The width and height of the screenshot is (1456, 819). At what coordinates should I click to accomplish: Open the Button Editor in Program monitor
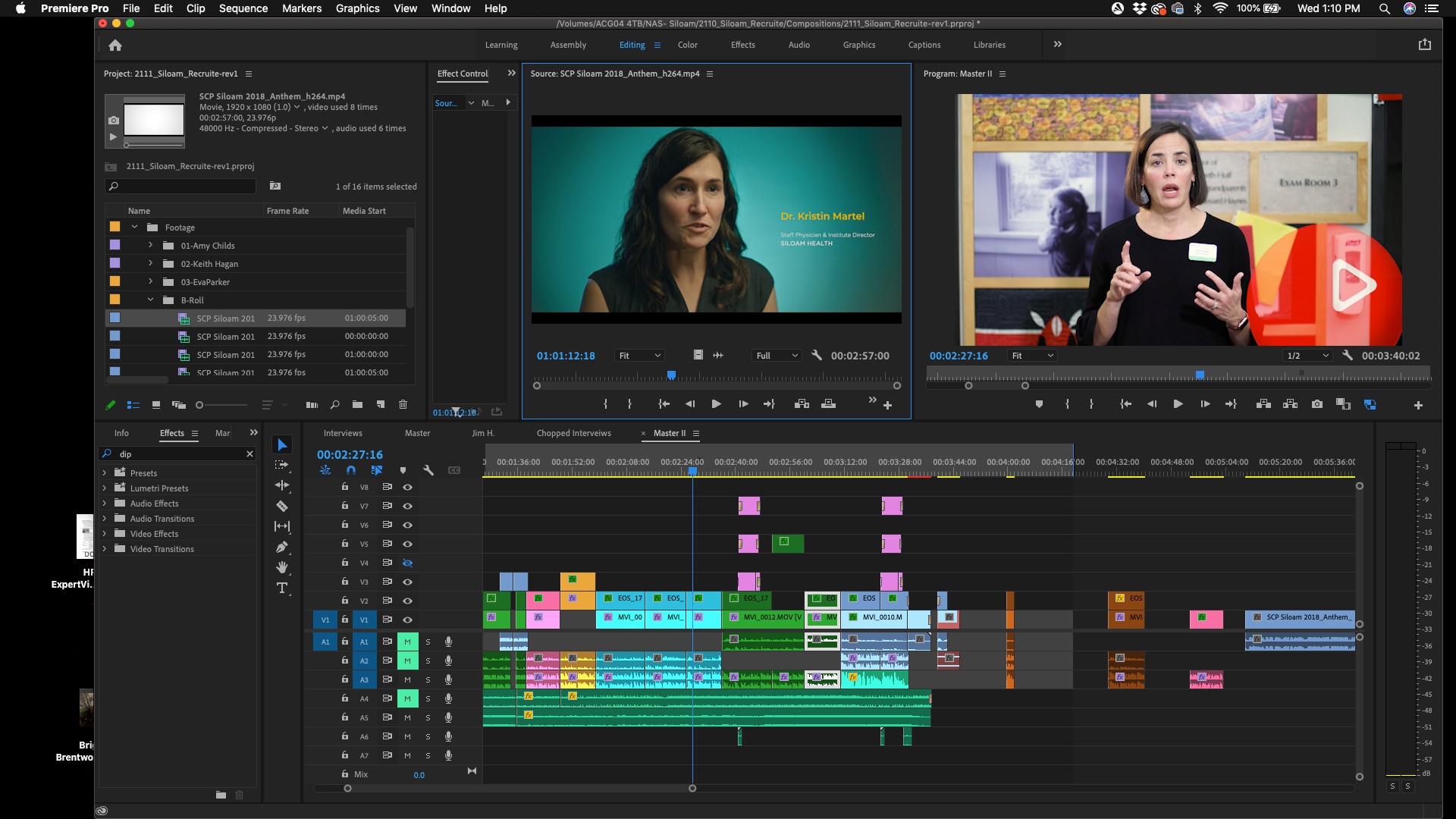pyautogui.click(x=1418, y=406)
